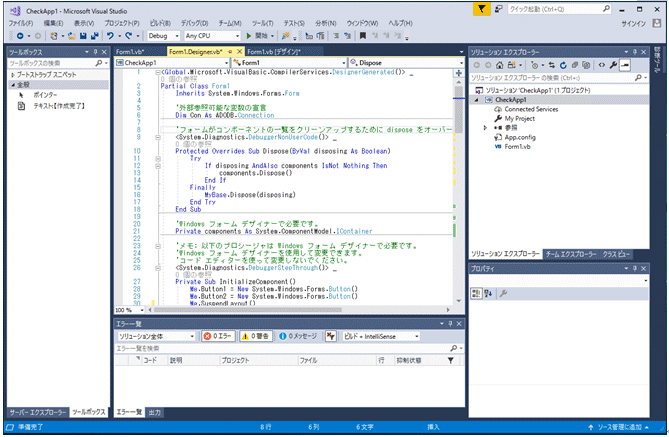The height and width of the screenshot is (437, 669).
Task: Click the Toolbox search field
Action: click(x=58, y=63)
